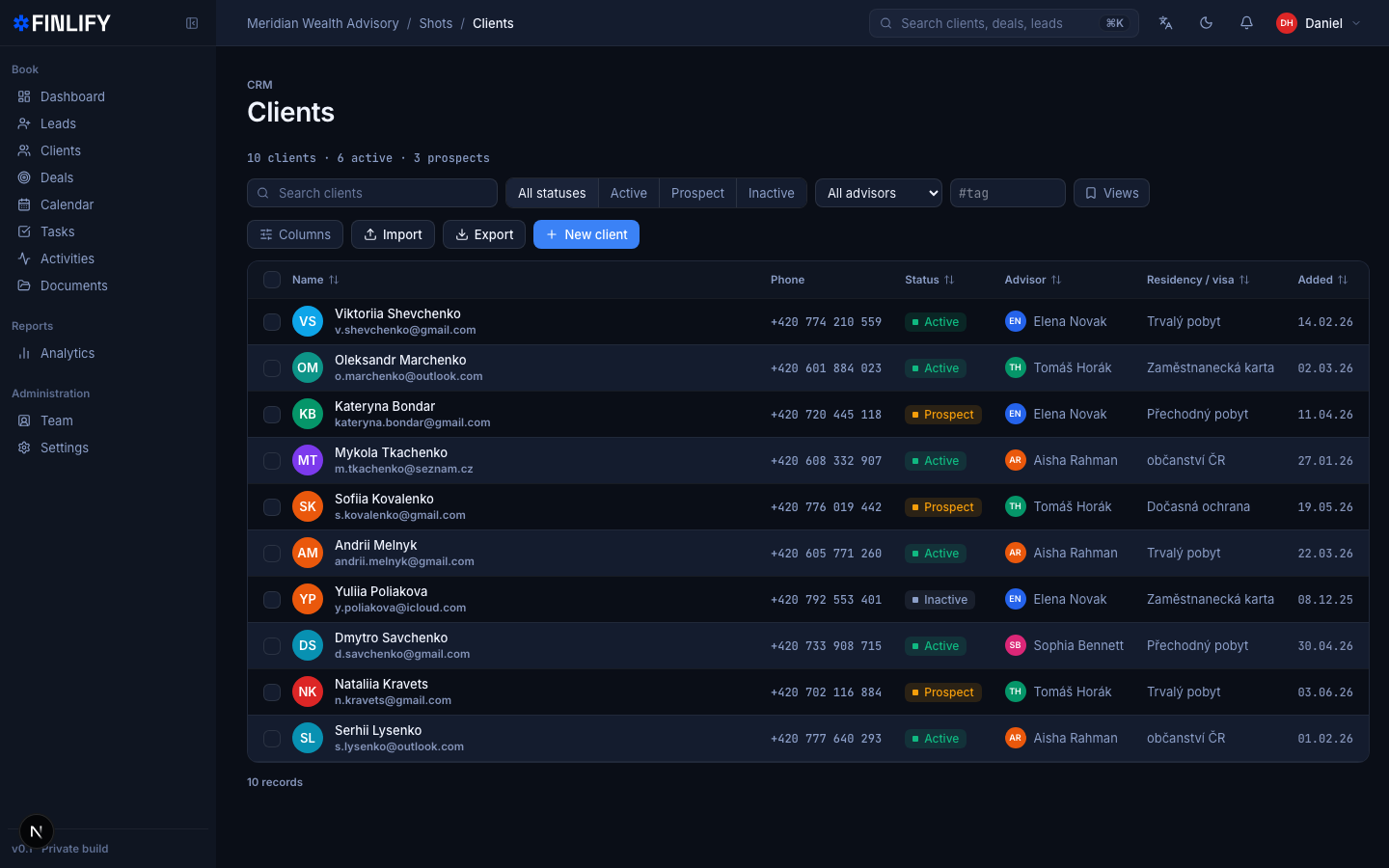This screenshot has width=1389, height=868.
Task: Check the box for Yuliia Poliakova
Action: [x=272, y=599]
